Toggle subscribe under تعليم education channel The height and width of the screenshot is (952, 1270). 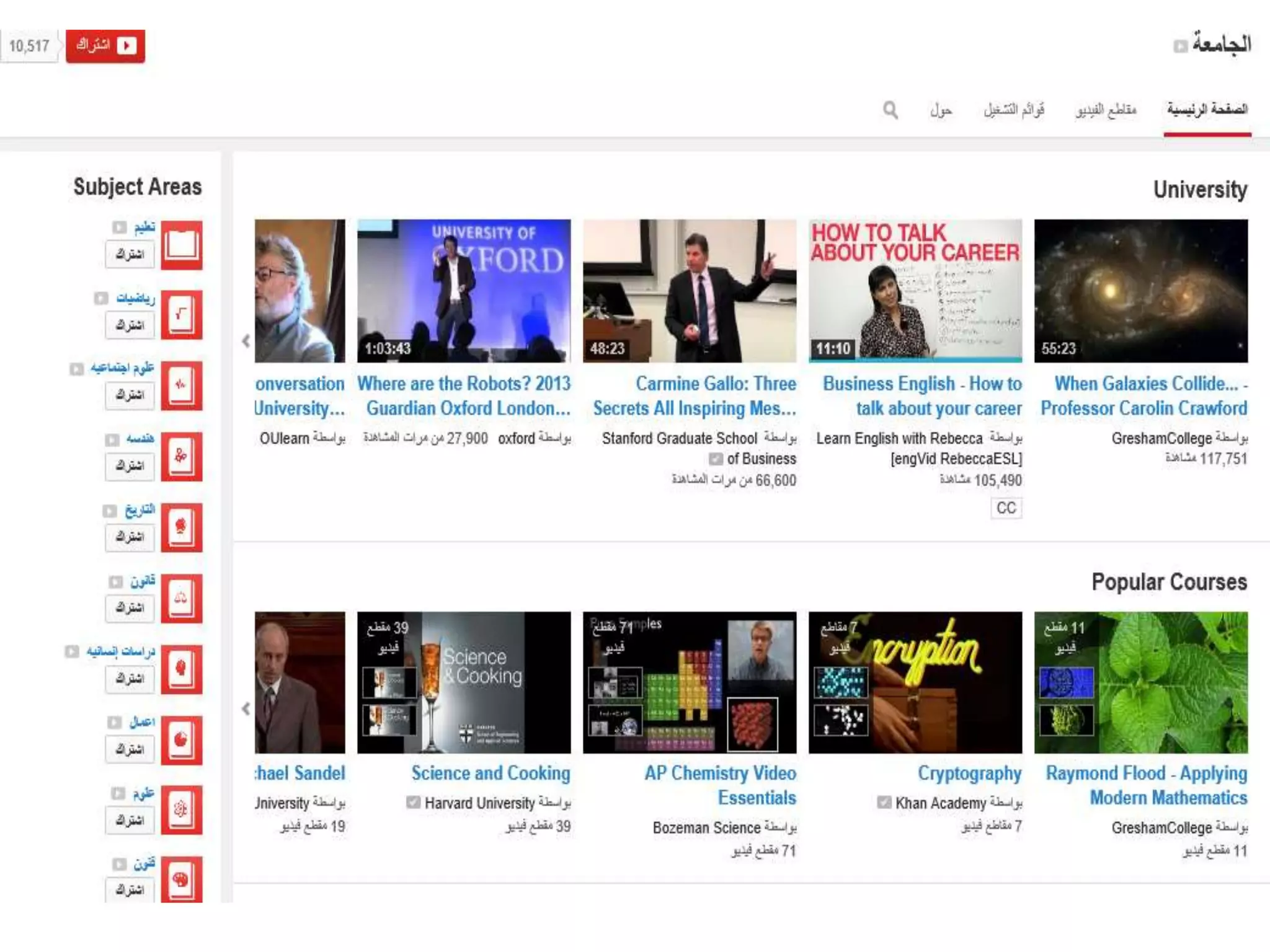(130, 254)
